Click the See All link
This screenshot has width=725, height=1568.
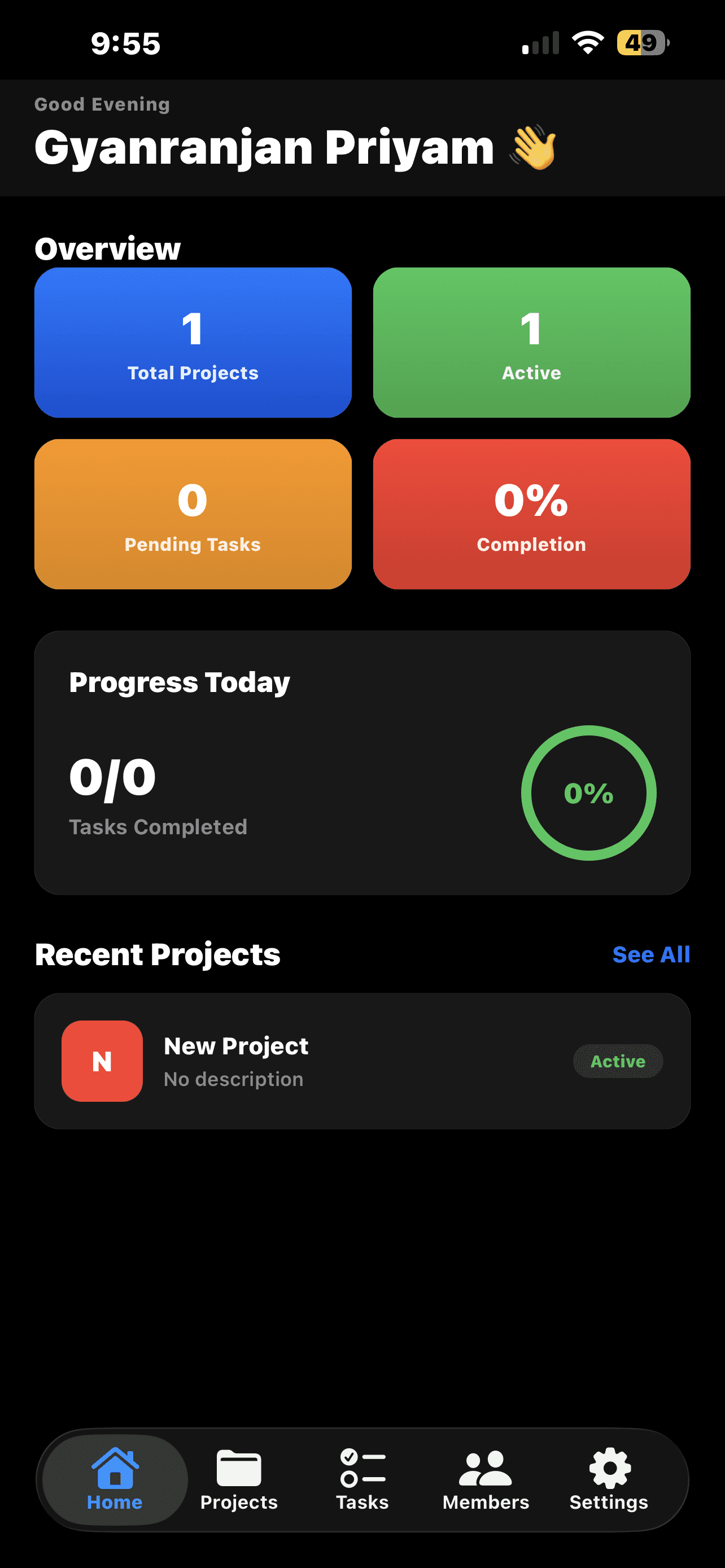point(650,954)
